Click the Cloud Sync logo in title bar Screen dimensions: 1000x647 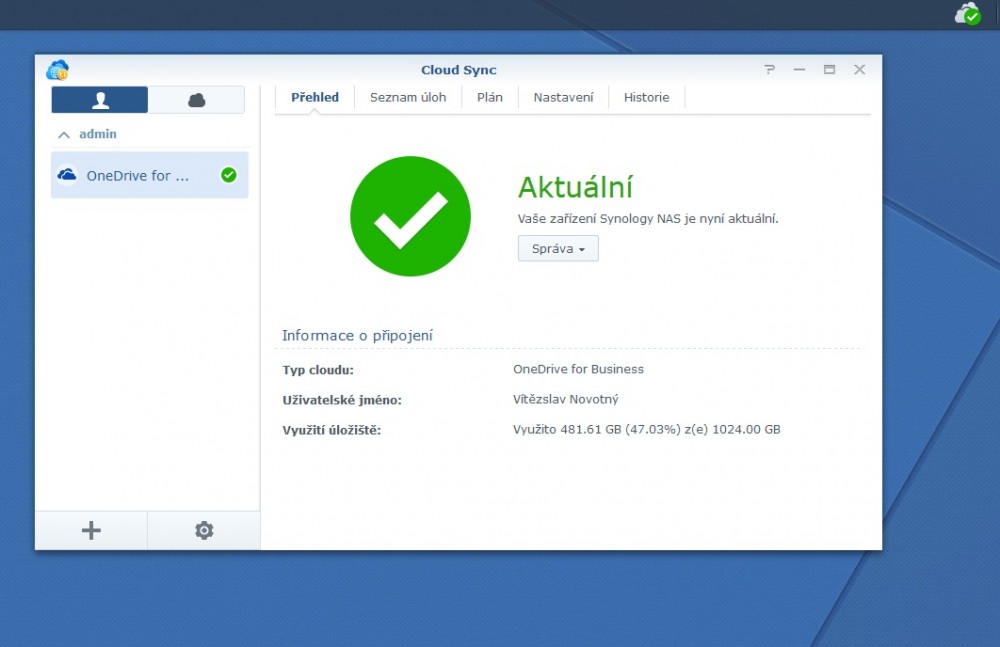point(58,70)
